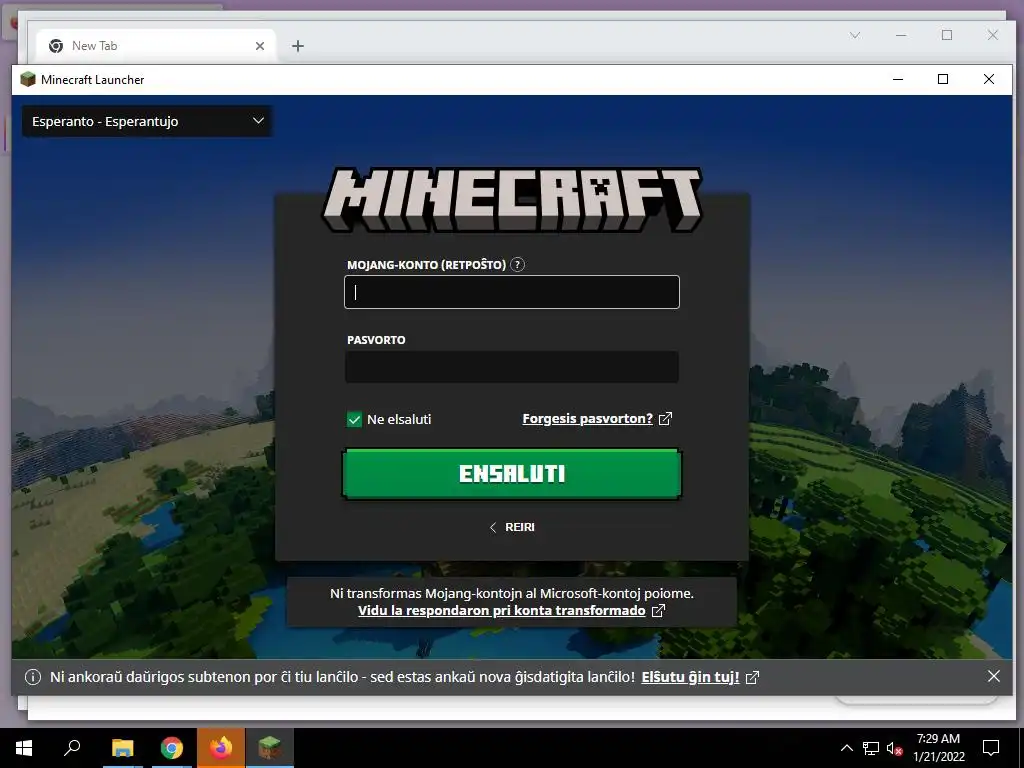Minimize the Chrome window behind
The image size is (1024, 768).
pos(901,35)
